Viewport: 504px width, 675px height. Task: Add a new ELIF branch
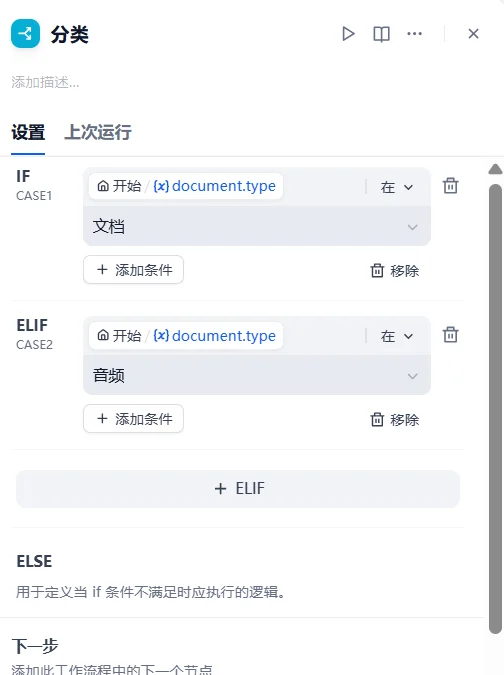(x=238, y=489)
